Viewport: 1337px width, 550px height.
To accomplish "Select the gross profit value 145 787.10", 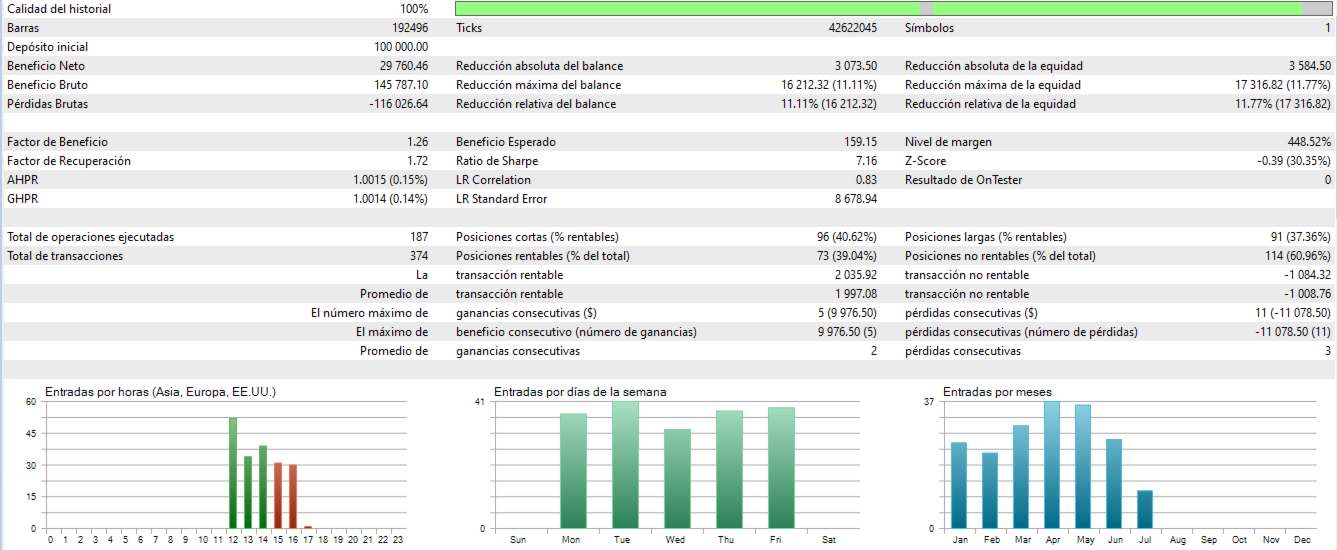I will 401,85.
